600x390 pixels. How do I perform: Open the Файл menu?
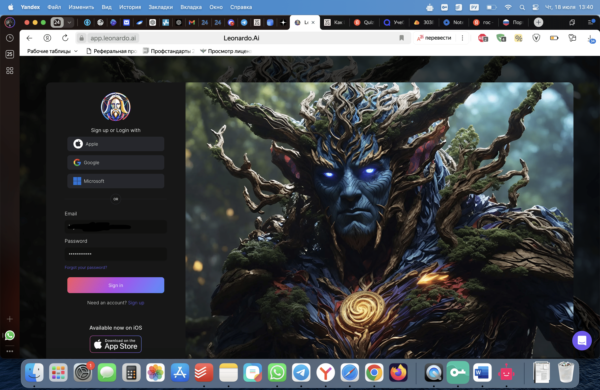tap(54, 7)
